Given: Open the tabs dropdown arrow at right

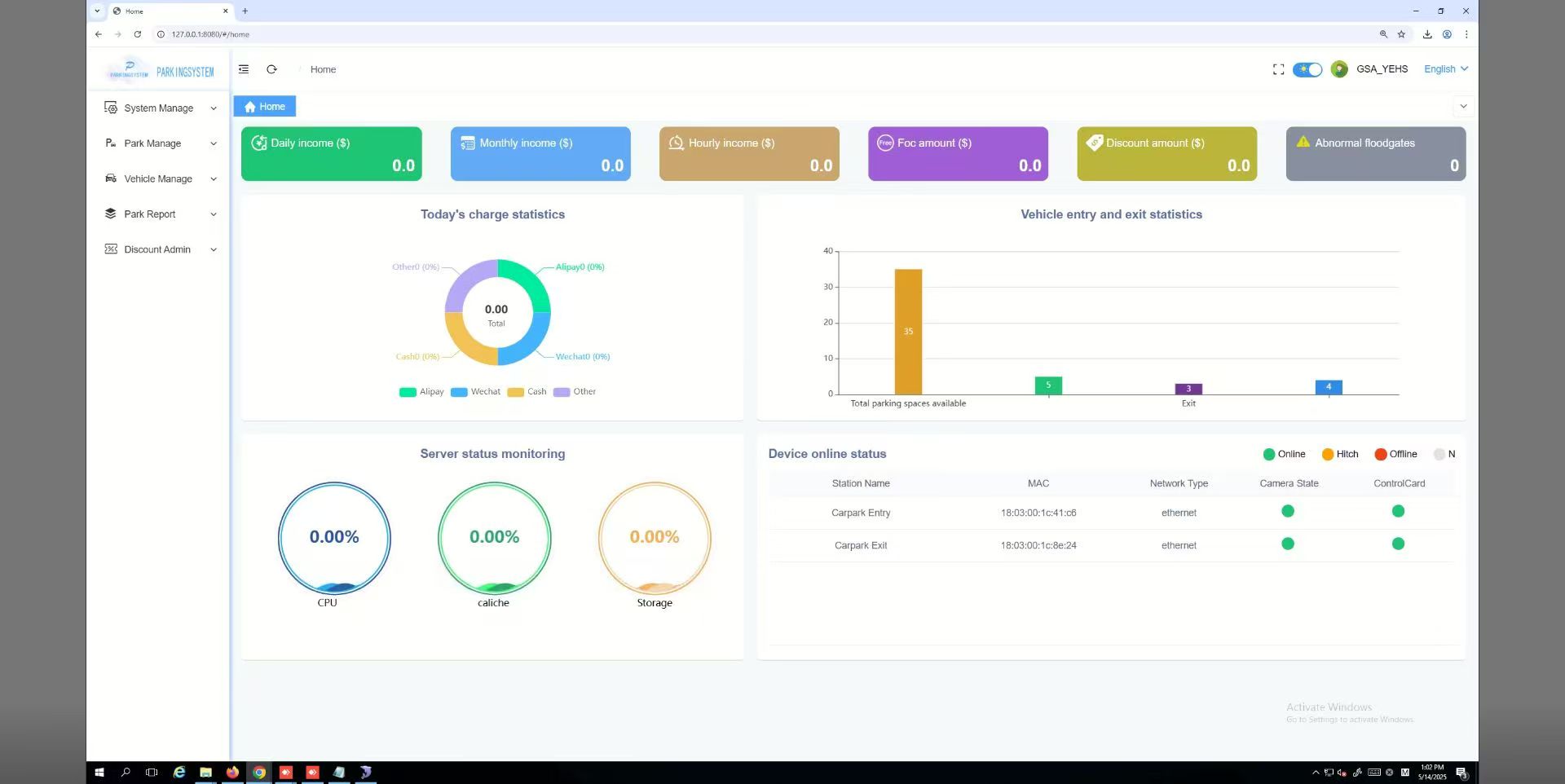Looking at the screenshot, I should click(x=1463, y=107).
